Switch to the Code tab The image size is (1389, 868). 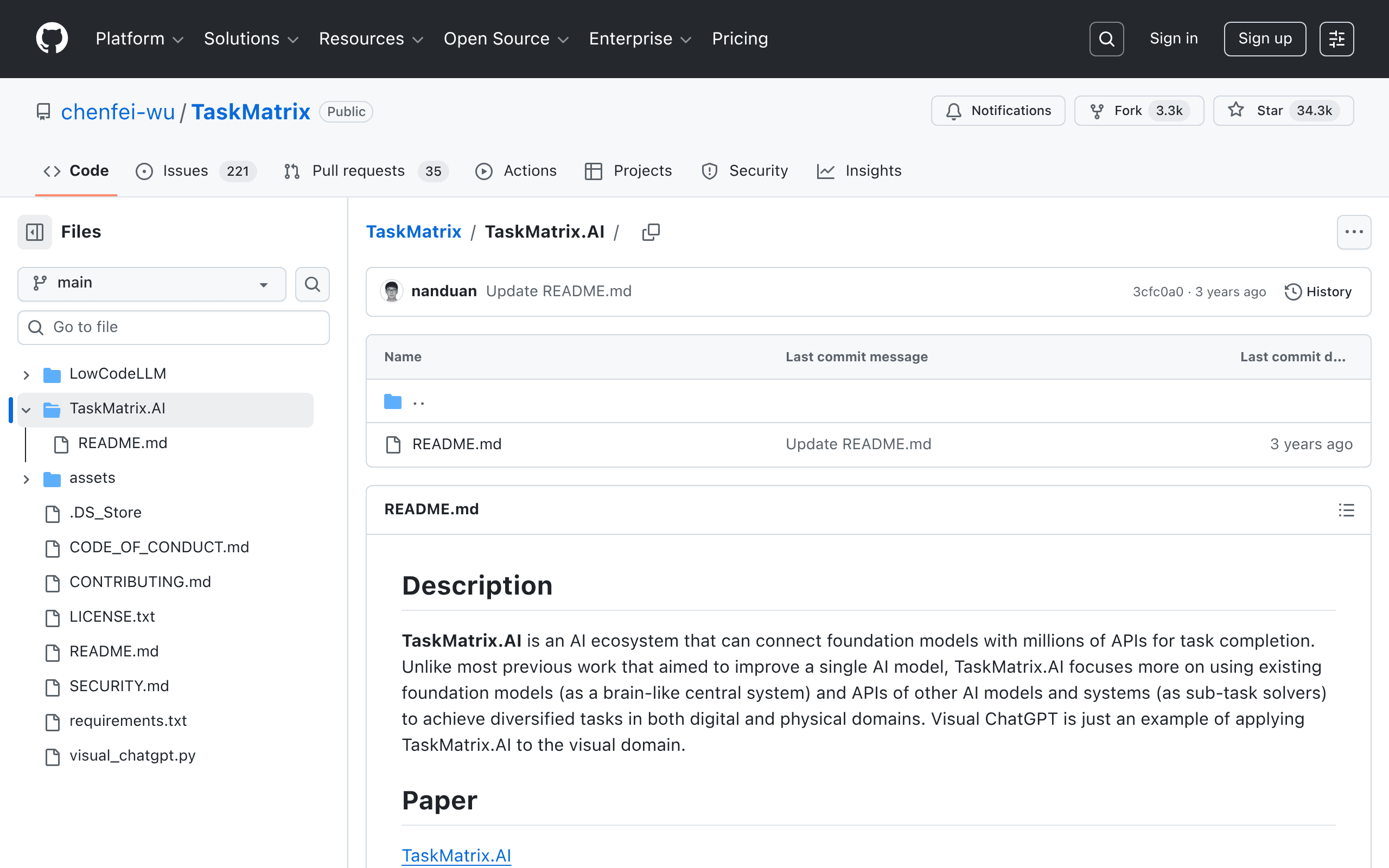coord(77,171)
